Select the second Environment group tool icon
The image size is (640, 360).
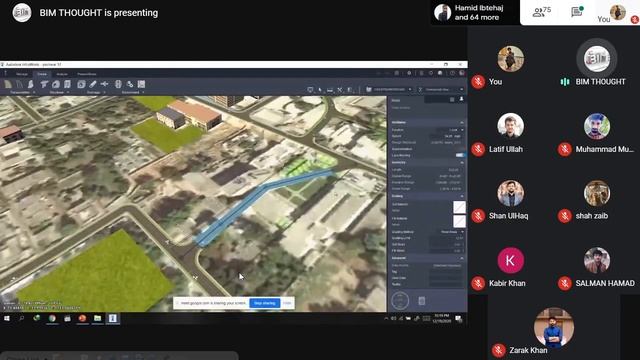pyautogui.click(x=130, y=84)
